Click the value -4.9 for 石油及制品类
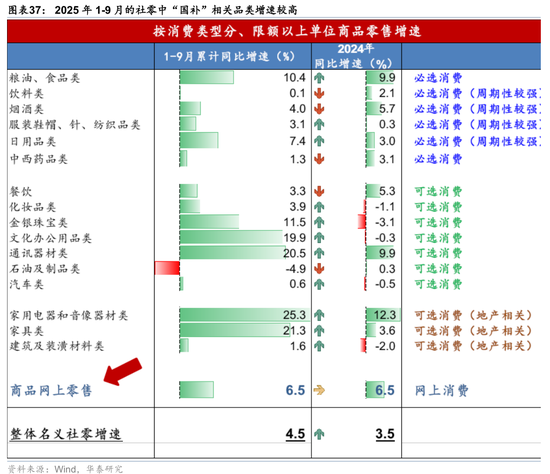Viewport: 550px width, 474px height. click(x=295, y=269)
